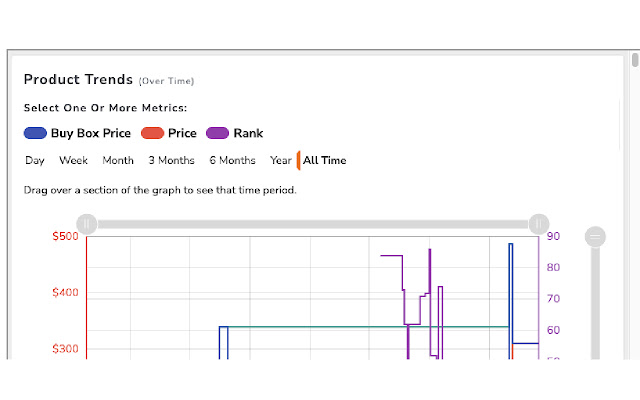Select the Day time range

coord(35,160)
